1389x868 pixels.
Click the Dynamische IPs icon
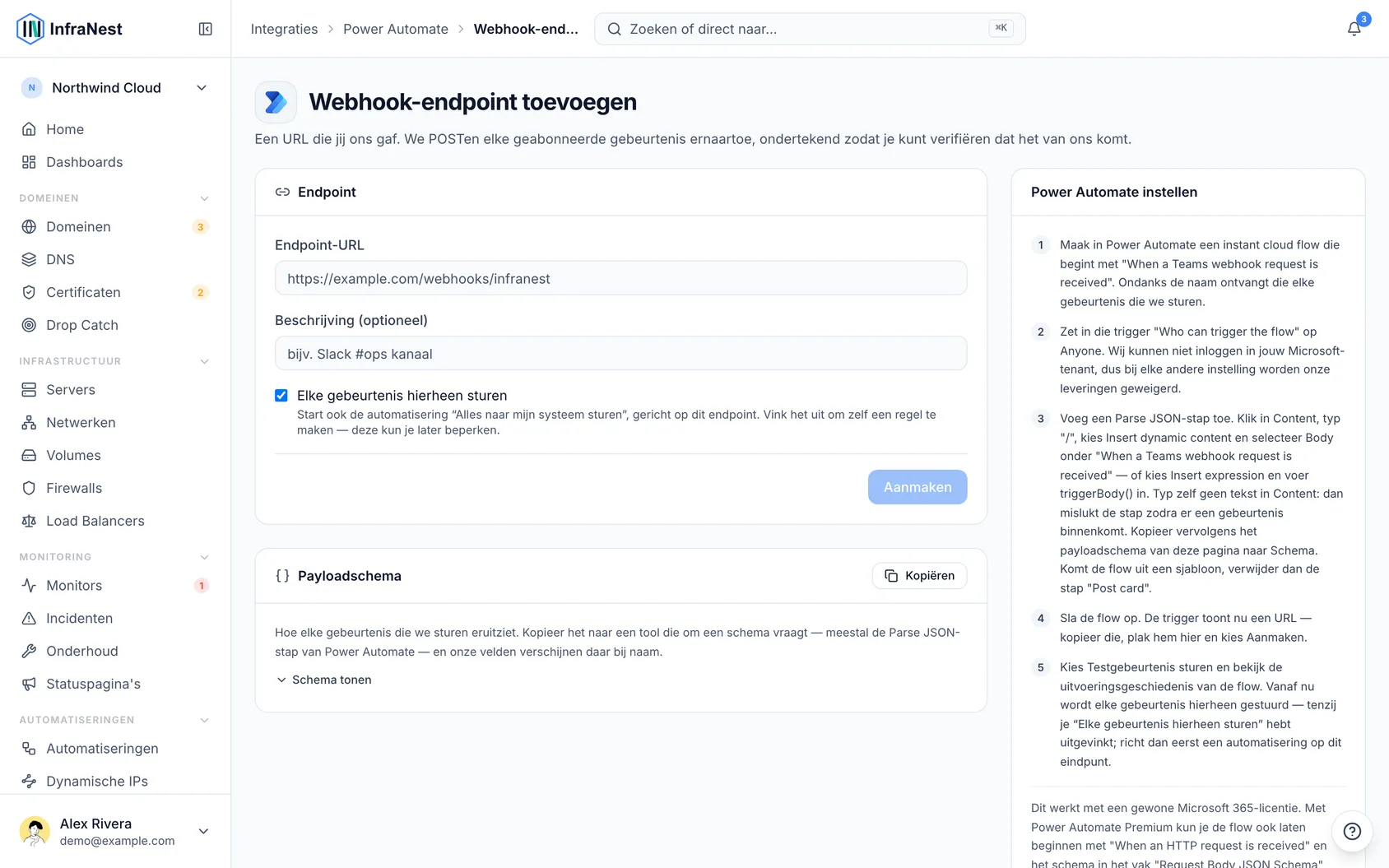(29, 781)
